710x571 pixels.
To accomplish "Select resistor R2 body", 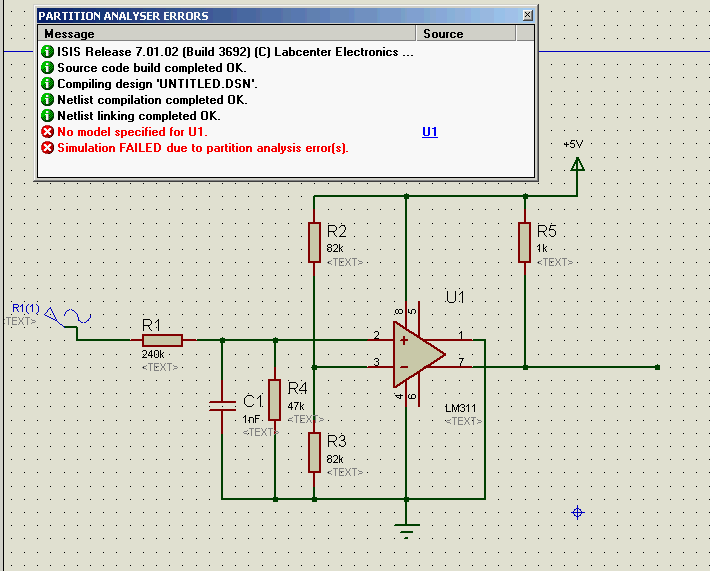I will (x=314, y=242).
